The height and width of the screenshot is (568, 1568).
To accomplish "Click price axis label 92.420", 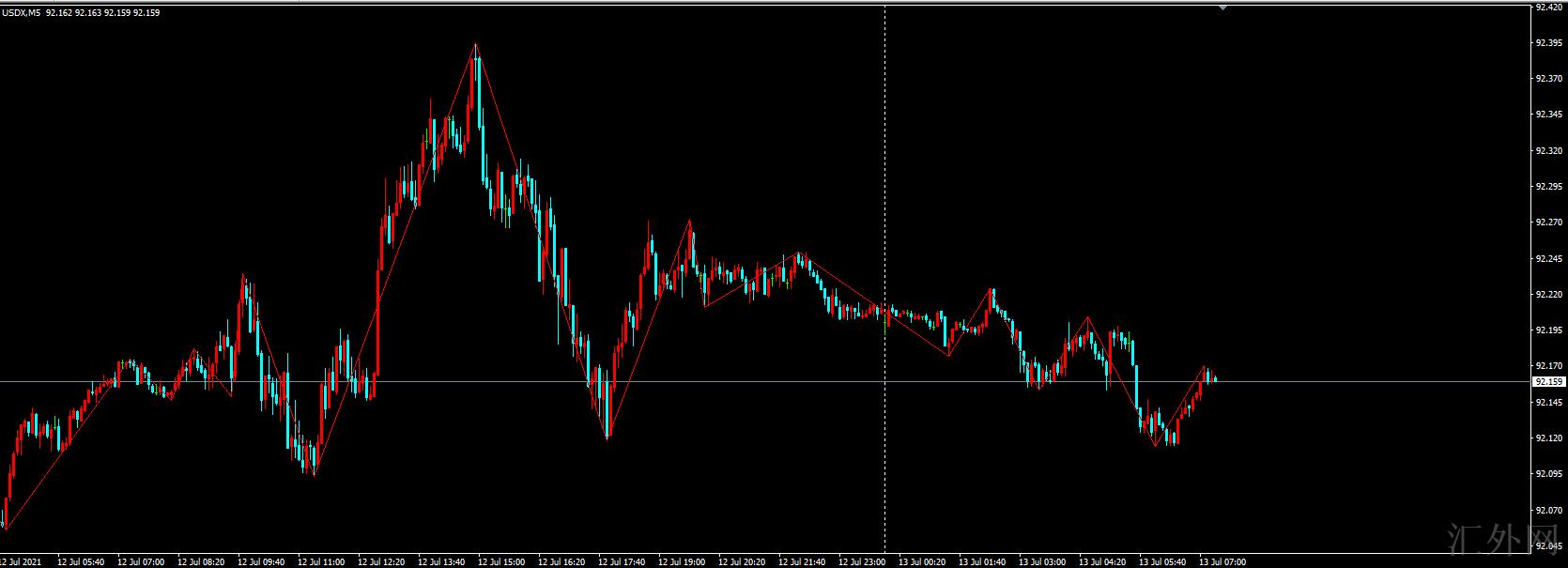I will tap(1549, 7).
